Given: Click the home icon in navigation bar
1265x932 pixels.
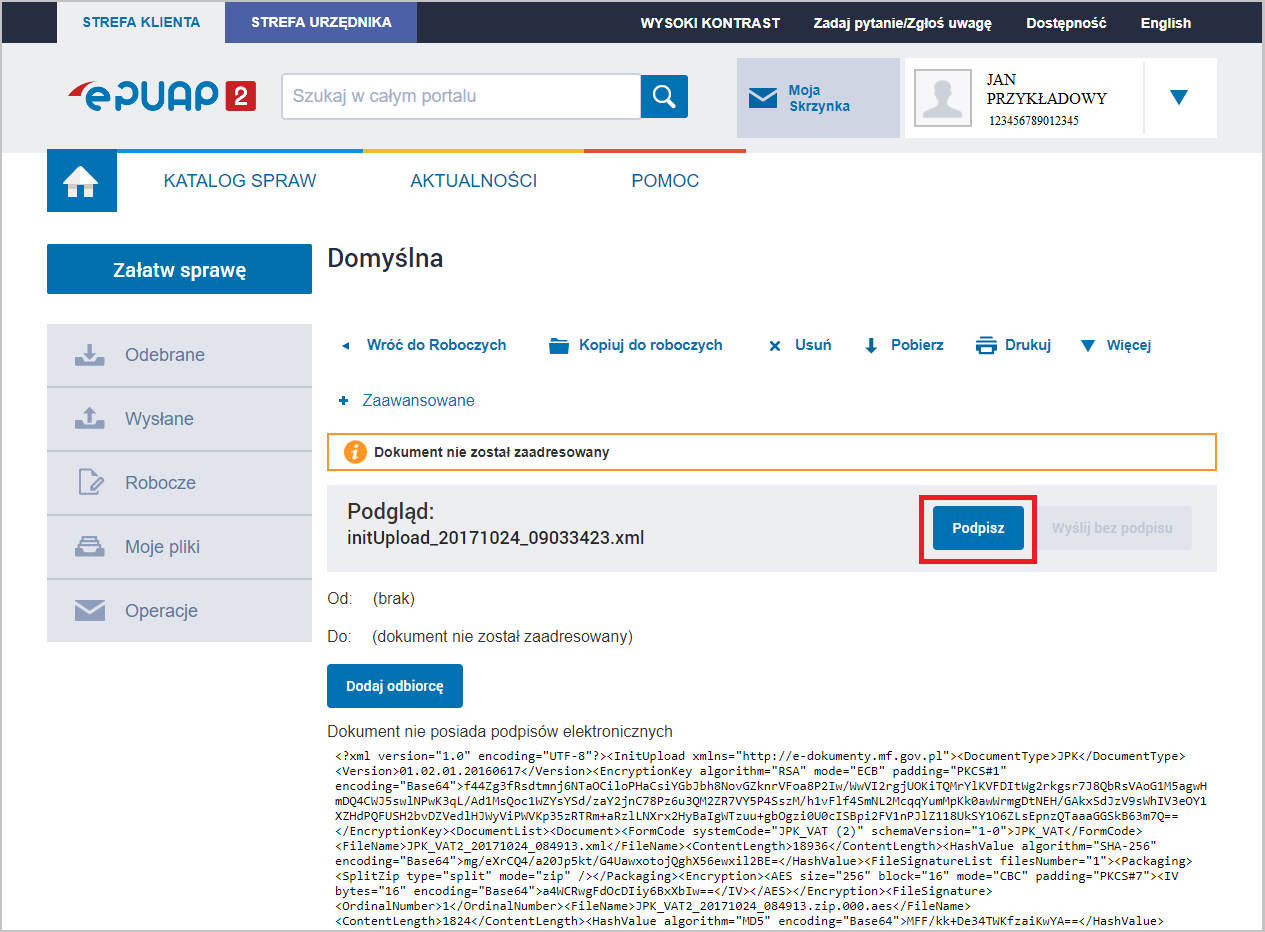Looking at the screenshot, I should 81,180.
